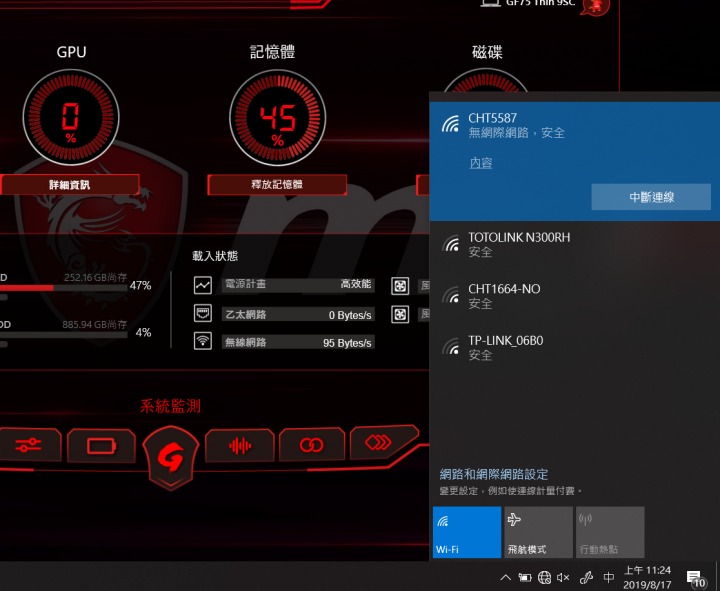Open 網路和網際網路設定 link

pos(494,474)
